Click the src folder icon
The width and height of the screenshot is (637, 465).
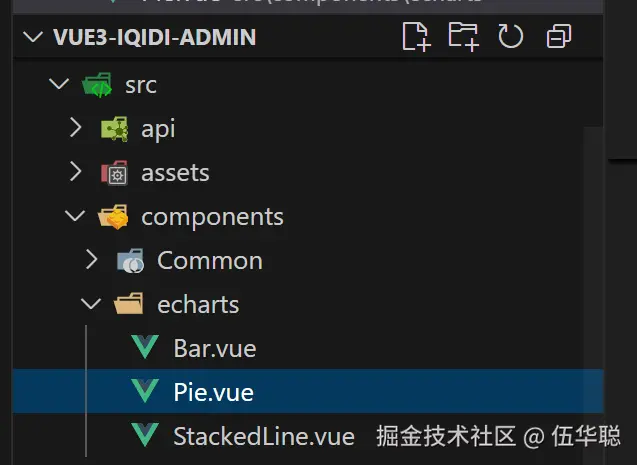[98, 85]
